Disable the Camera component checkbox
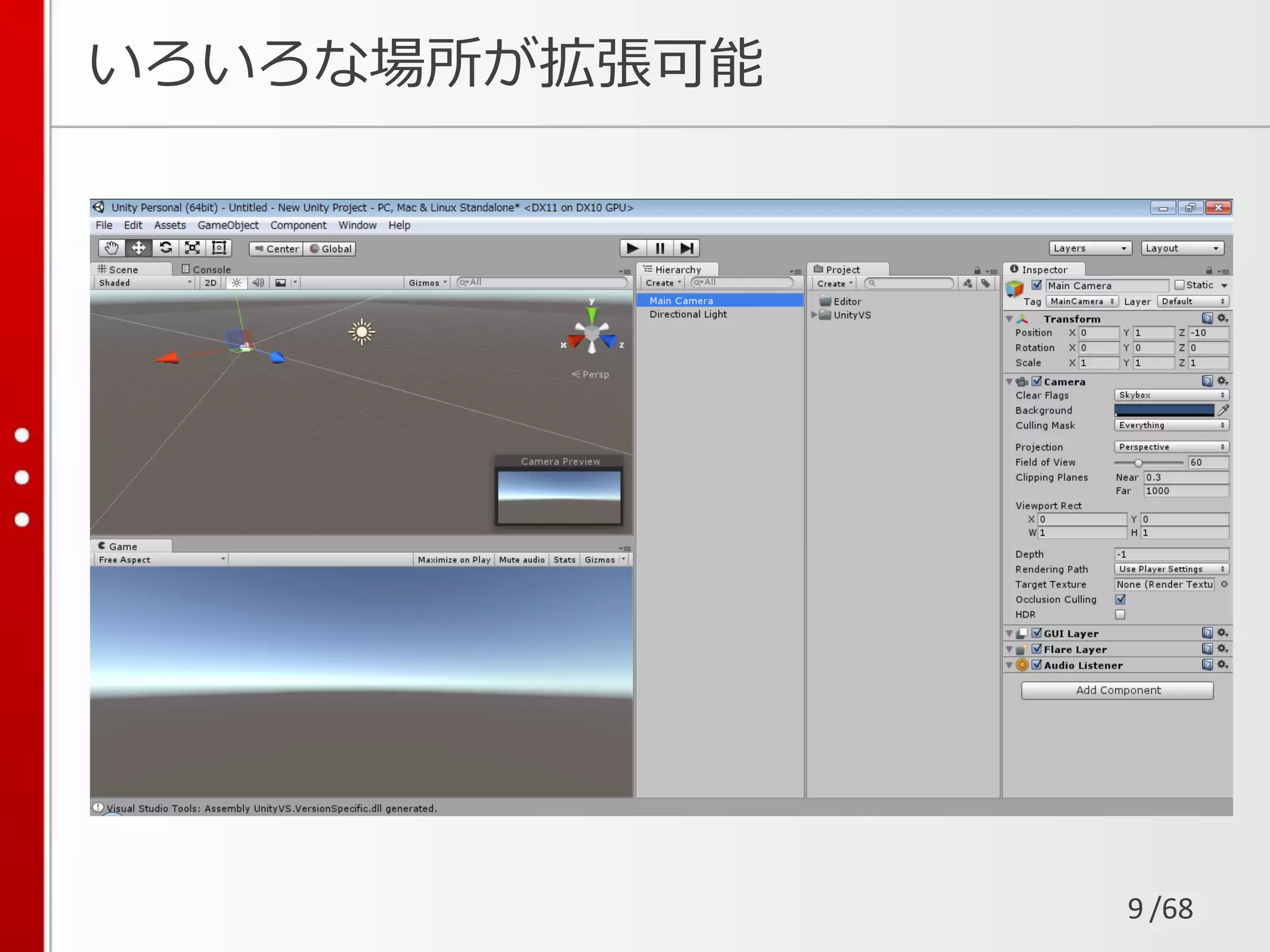This screenshot has height=952, width=1270. click(1037, 381)
